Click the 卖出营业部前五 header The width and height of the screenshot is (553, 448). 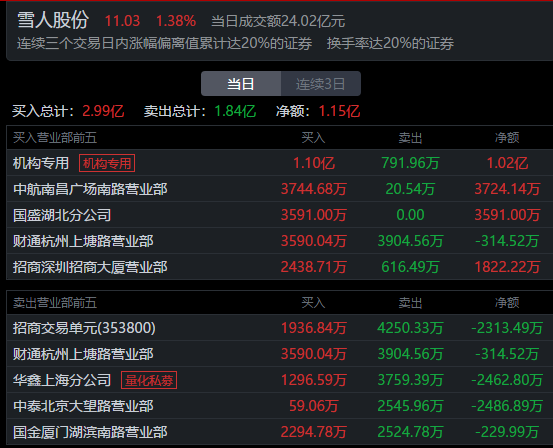(x=55, y=303)
